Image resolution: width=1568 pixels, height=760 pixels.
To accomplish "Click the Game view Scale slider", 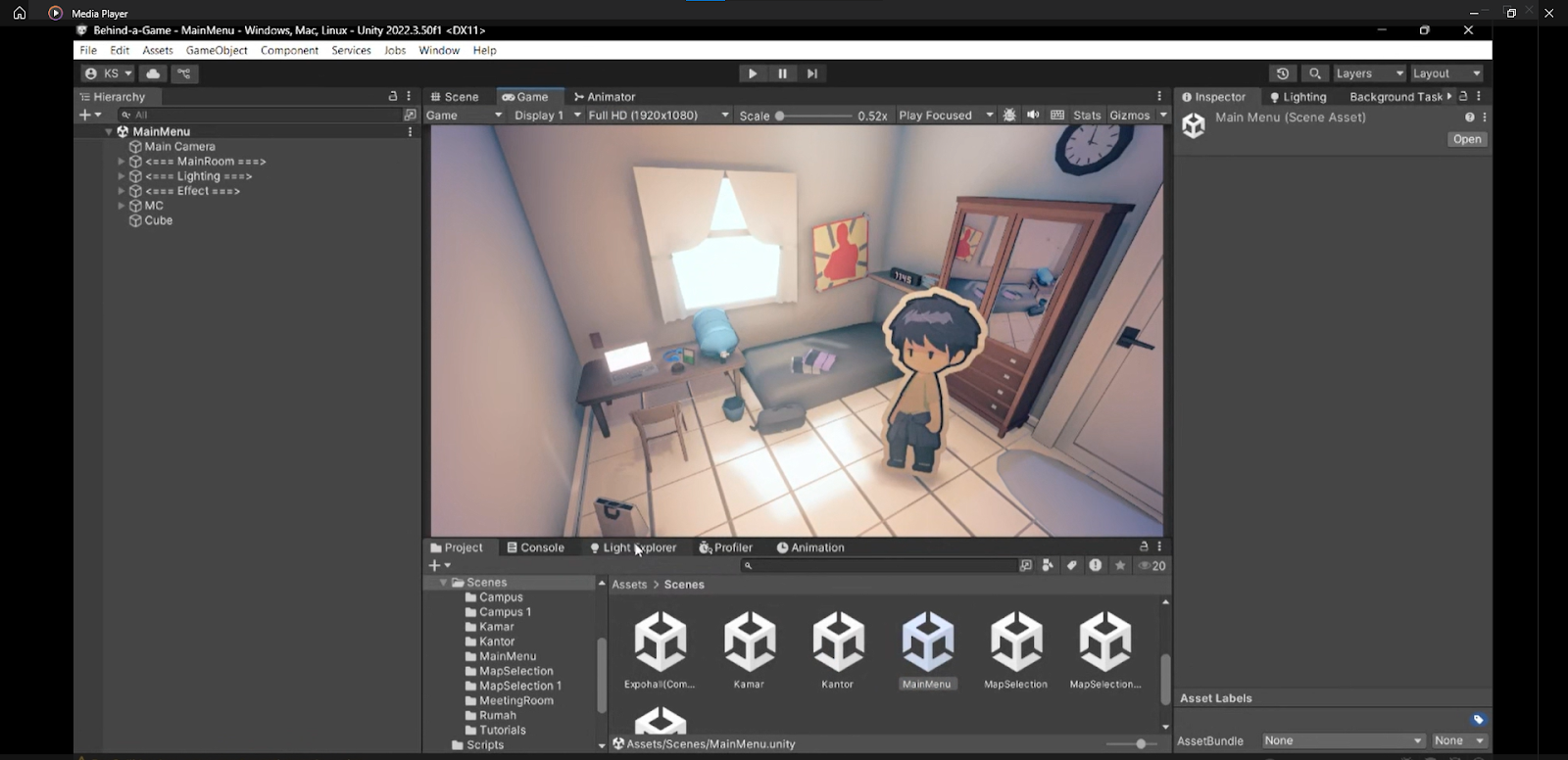I will (813, 116).
